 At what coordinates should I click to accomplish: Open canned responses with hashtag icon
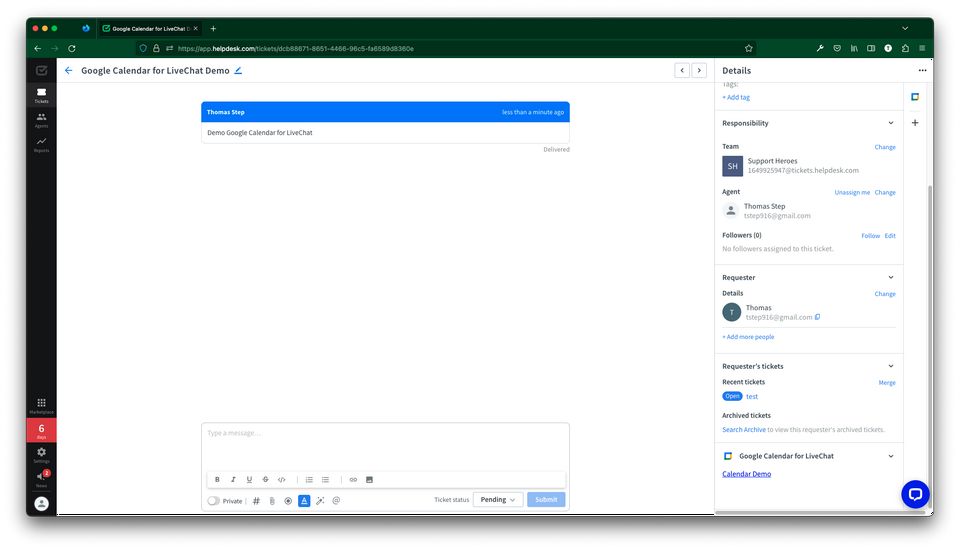coord(256,500)
